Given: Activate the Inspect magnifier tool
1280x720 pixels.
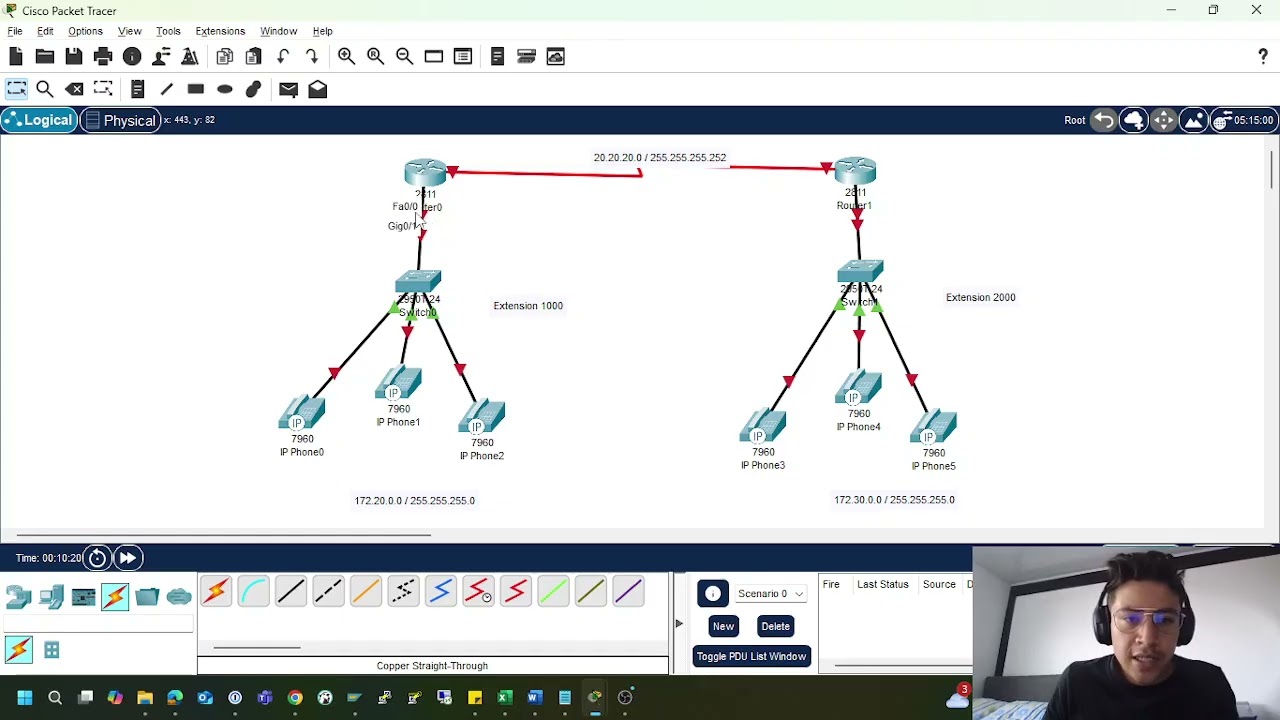Looking at the screenshot, I should click(x=45, y=89).
